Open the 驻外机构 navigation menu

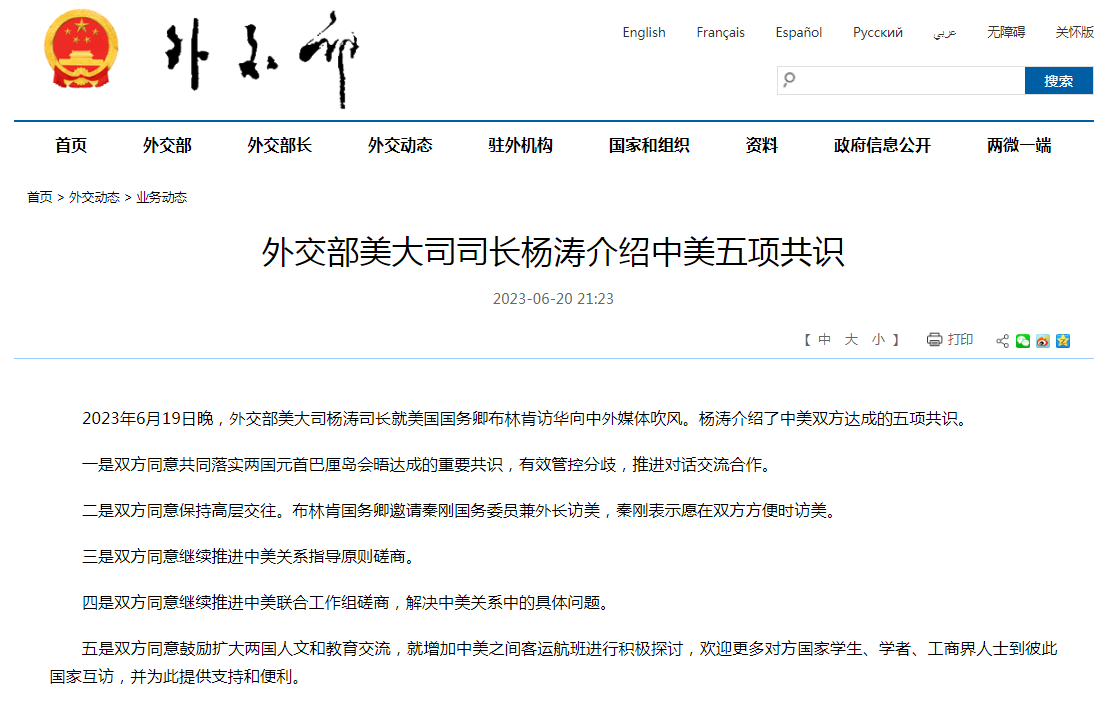point(520,146)
